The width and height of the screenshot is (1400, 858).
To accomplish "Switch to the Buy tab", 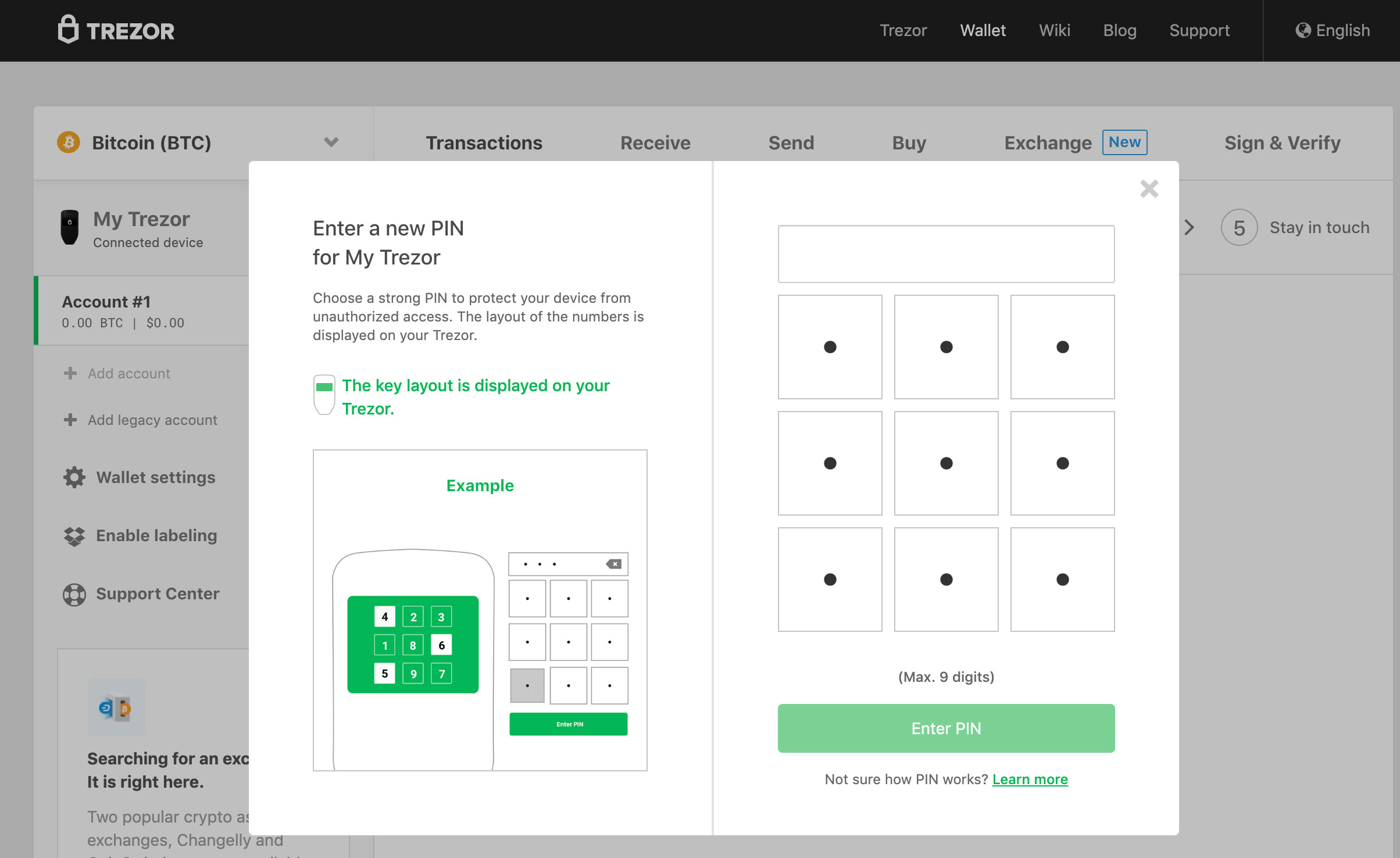I will click(x=909, y=143).
